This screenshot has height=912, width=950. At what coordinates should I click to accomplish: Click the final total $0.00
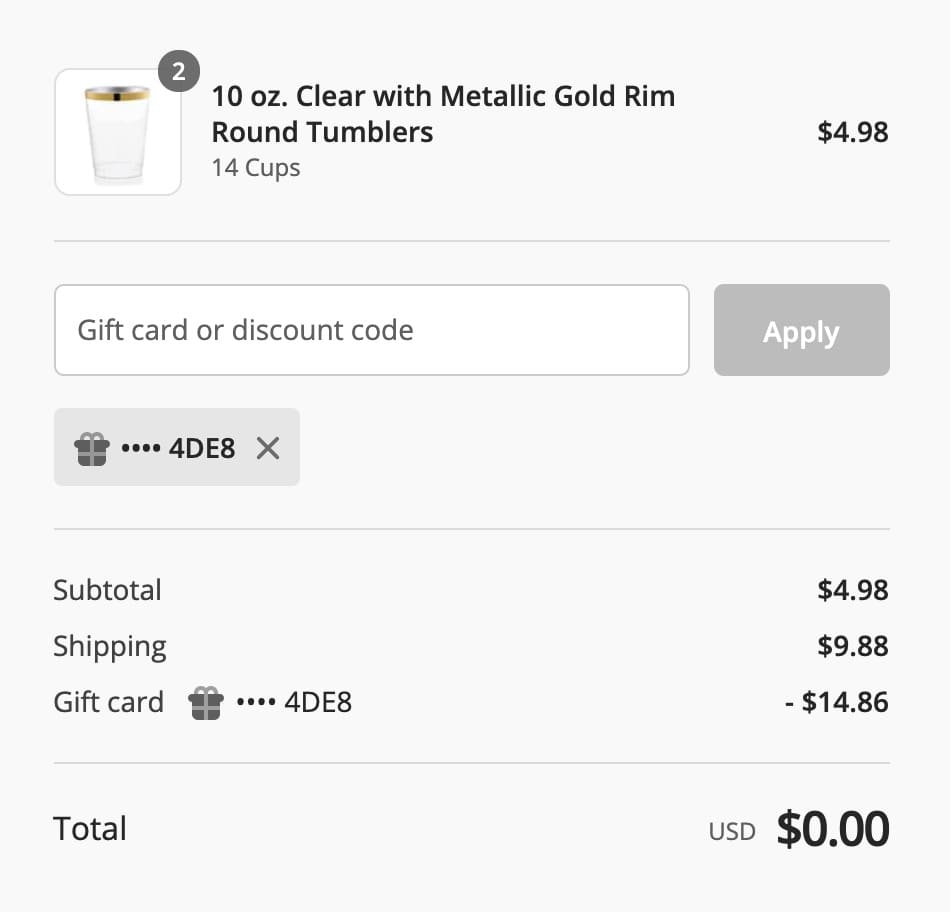(832, 829)
